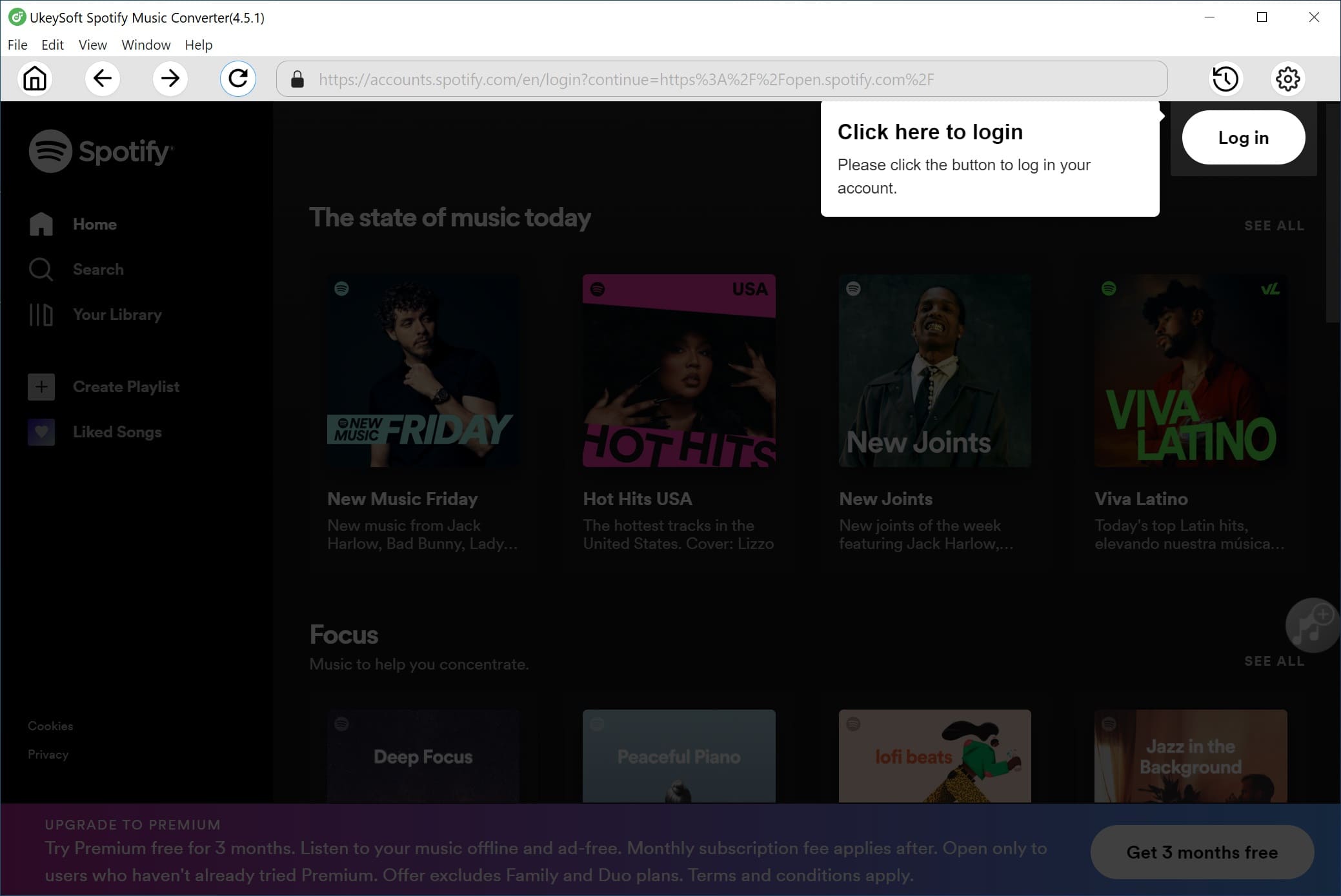Click the Privacy link in sidebar
This screenshot has width=1341, height=896.
click(47, 754)
